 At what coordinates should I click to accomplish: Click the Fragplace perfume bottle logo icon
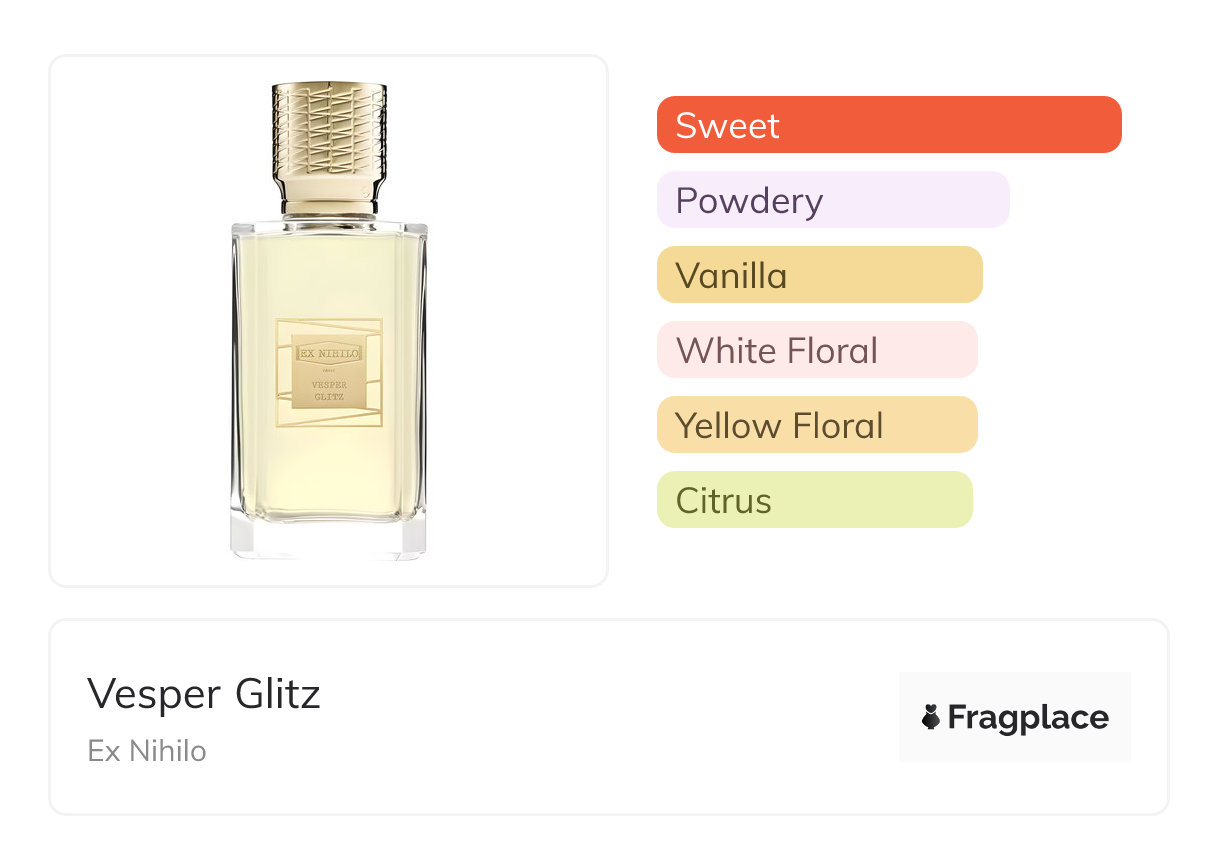point(931,717)
